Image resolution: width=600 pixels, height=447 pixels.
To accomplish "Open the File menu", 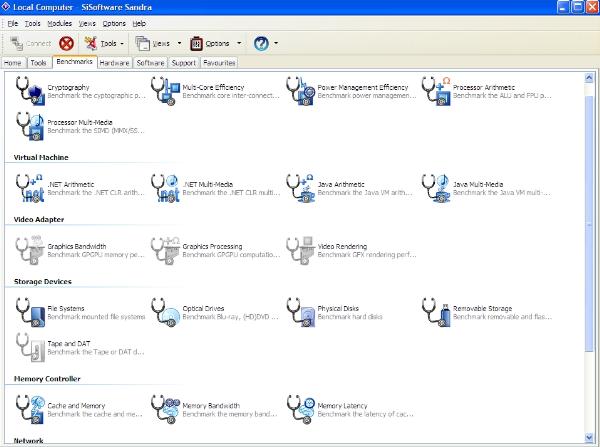I will 13,24.
